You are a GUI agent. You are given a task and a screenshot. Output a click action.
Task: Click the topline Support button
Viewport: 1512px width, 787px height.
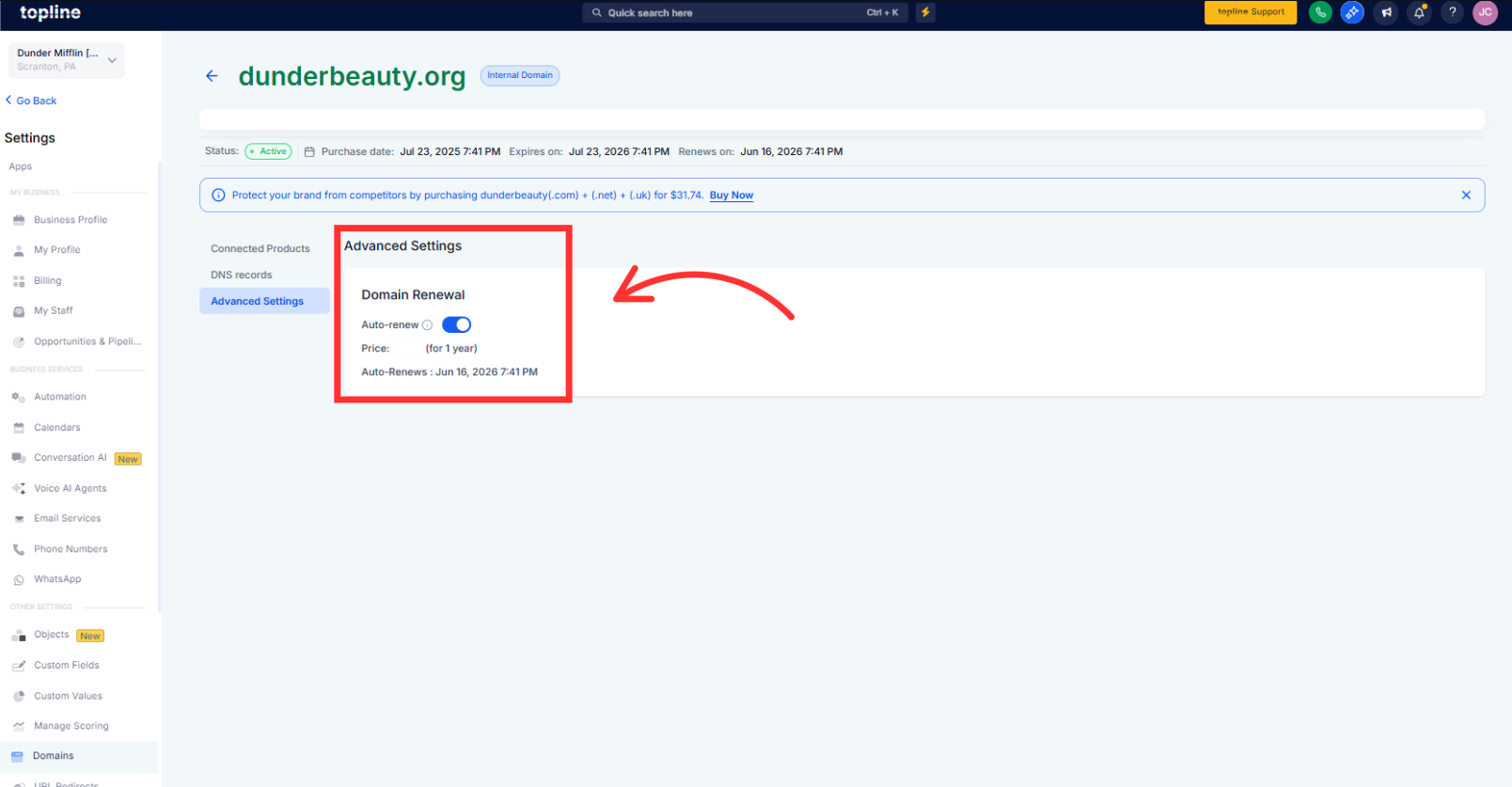pyautogui.click(x=1251, y=12)
